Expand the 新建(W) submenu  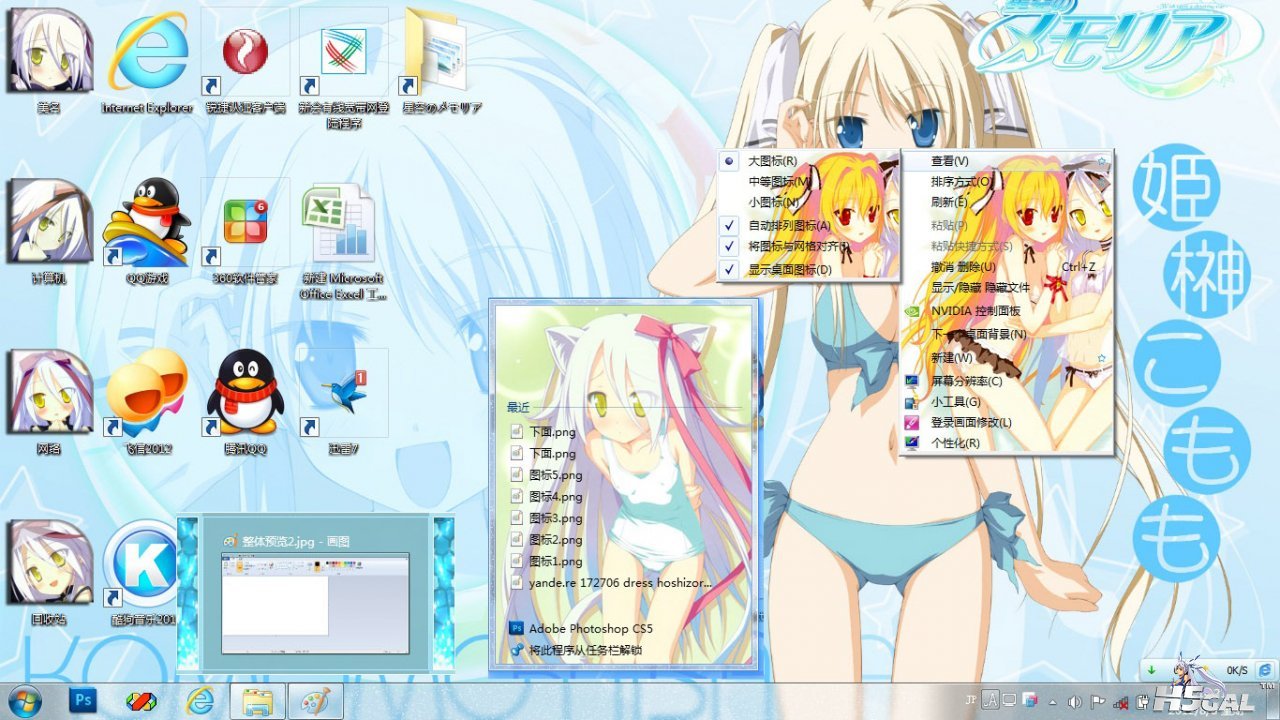click(1006, 357)
